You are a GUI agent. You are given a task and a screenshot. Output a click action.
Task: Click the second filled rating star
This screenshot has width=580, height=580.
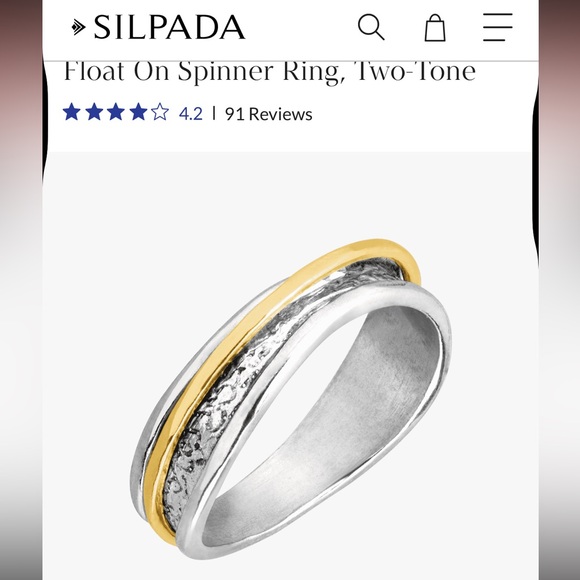(x=94, y=112)
